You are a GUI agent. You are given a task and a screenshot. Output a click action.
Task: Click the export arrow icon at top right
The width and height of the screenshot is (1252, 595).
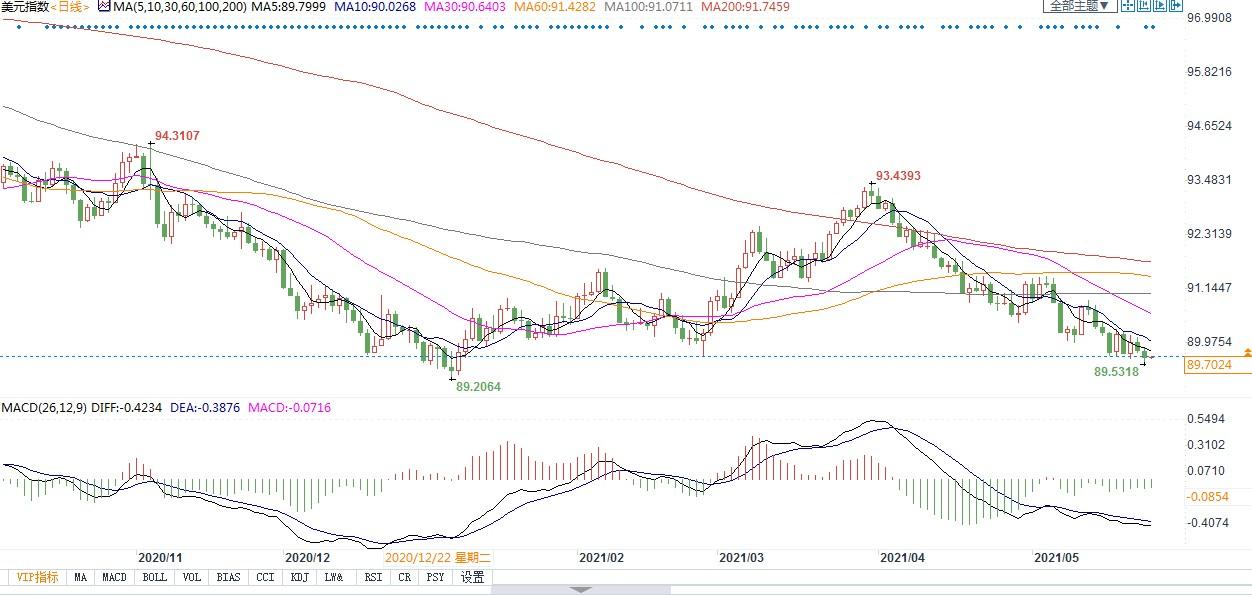point(1176,5)
